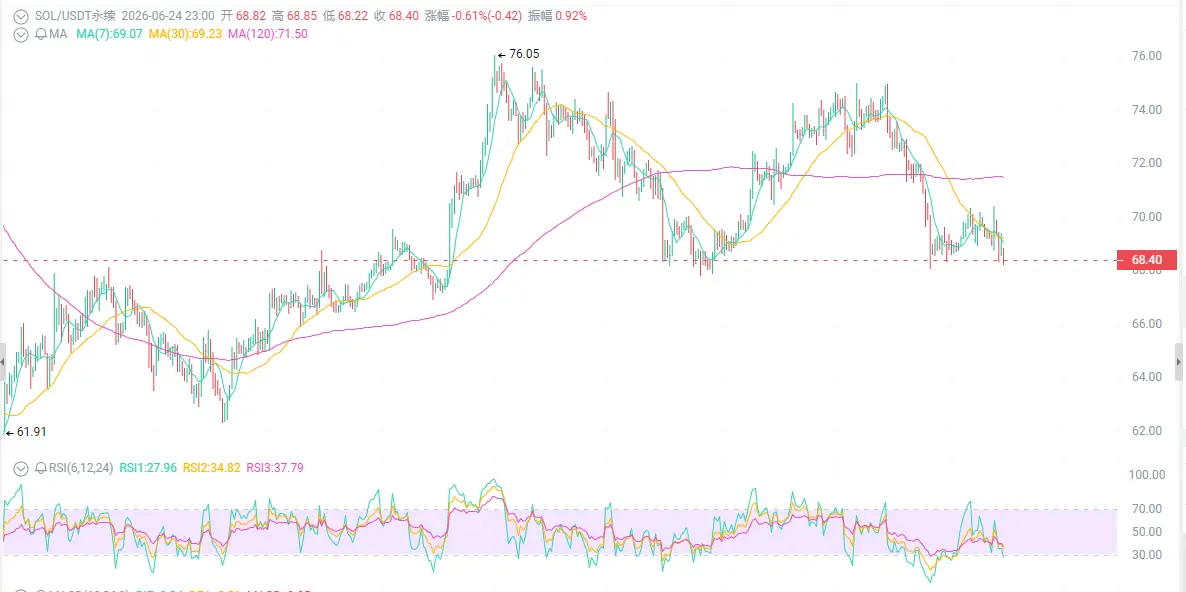This screenshot has width=1186, height=592.
Task: Click the 30.00 RSI axis label
Action: point(1147,554)
